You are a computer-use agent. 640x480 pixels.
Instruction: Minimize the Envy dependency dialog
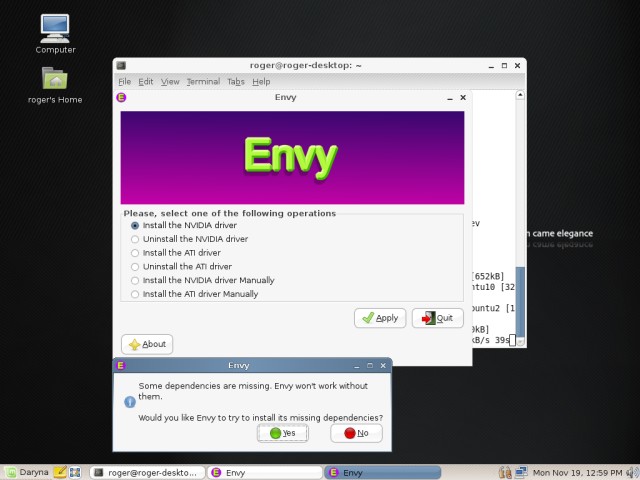[357, 366]
